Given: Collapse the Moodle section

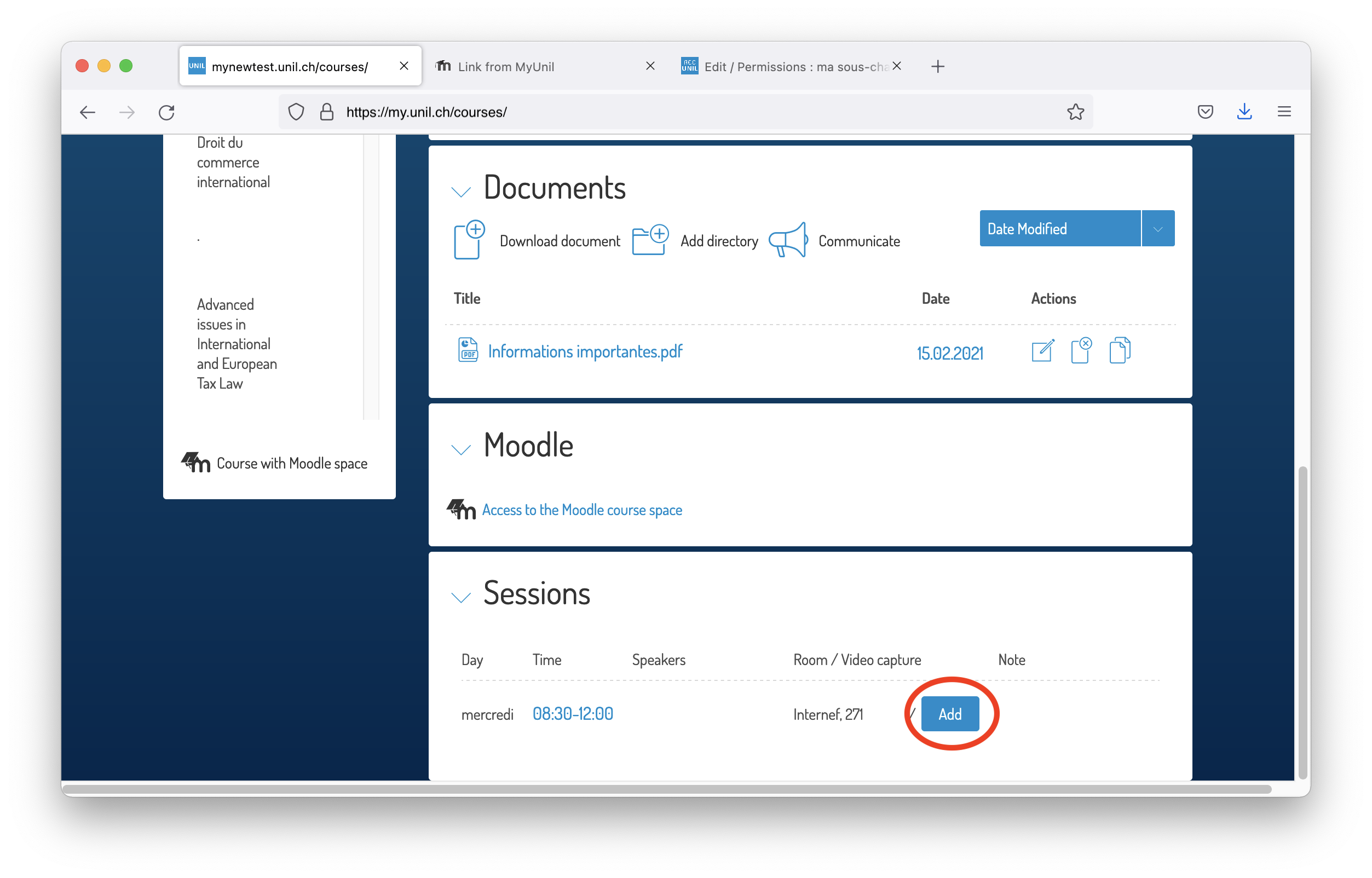Looking at the screenshot, I should pyautogui.click(x=461, y=450).
